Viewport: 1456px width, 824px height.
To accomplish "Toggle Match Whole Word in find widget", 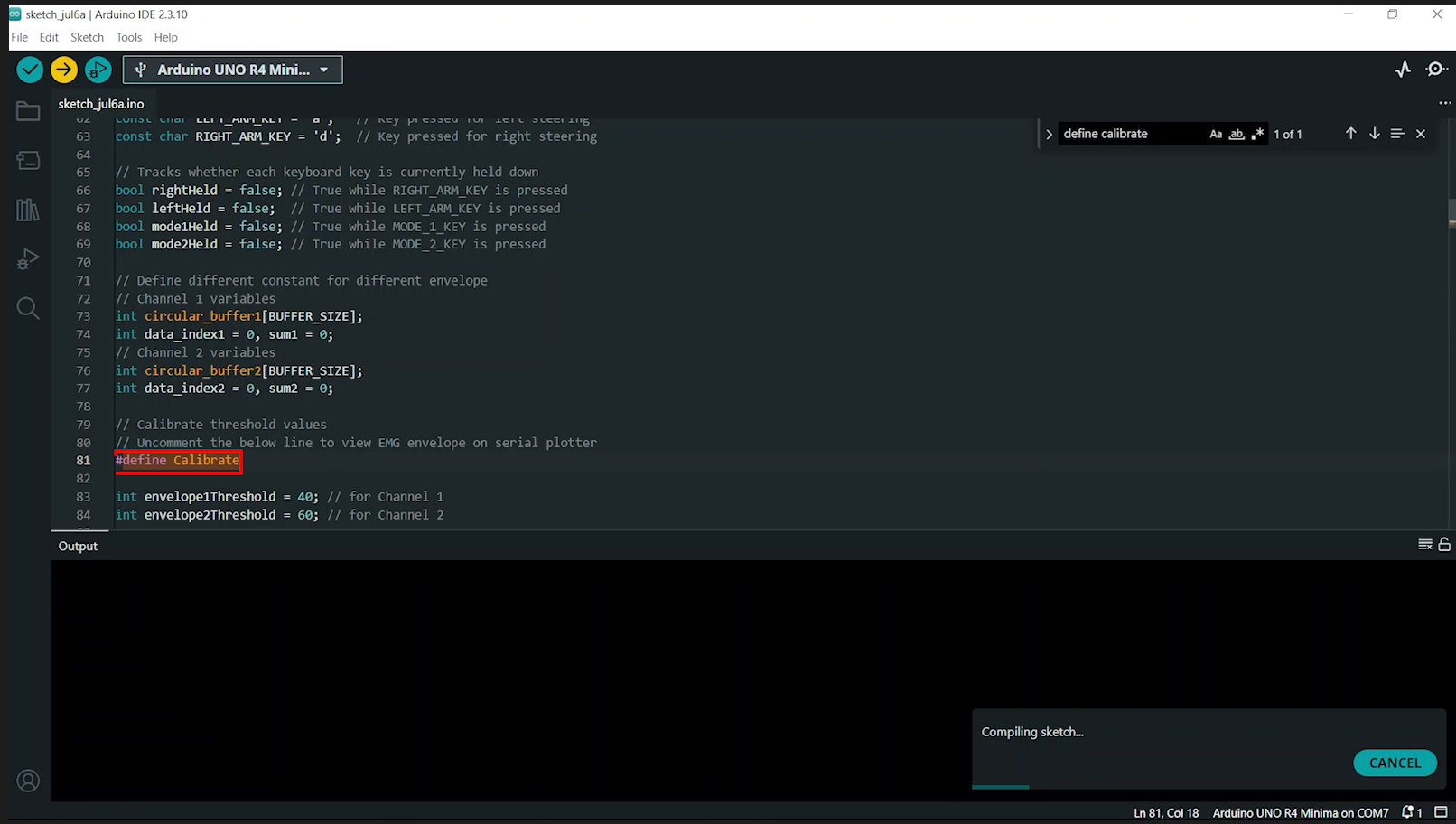I will [1237, 134].
